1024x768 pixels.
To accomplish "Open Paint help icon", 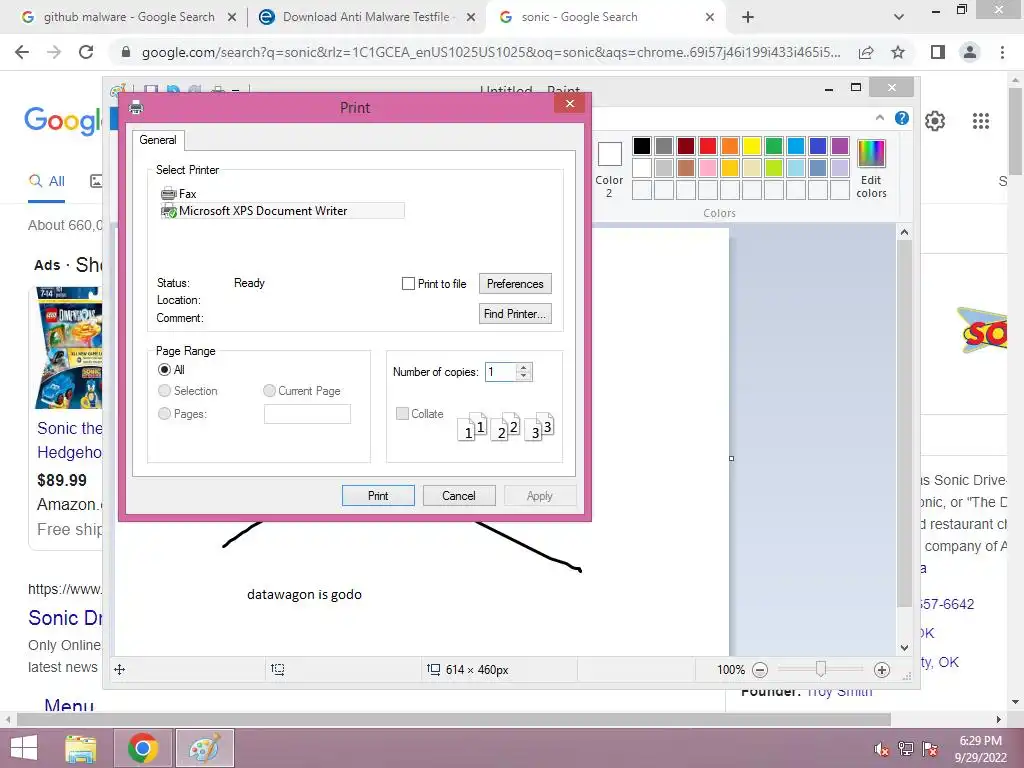I will [x=902, y=118].
